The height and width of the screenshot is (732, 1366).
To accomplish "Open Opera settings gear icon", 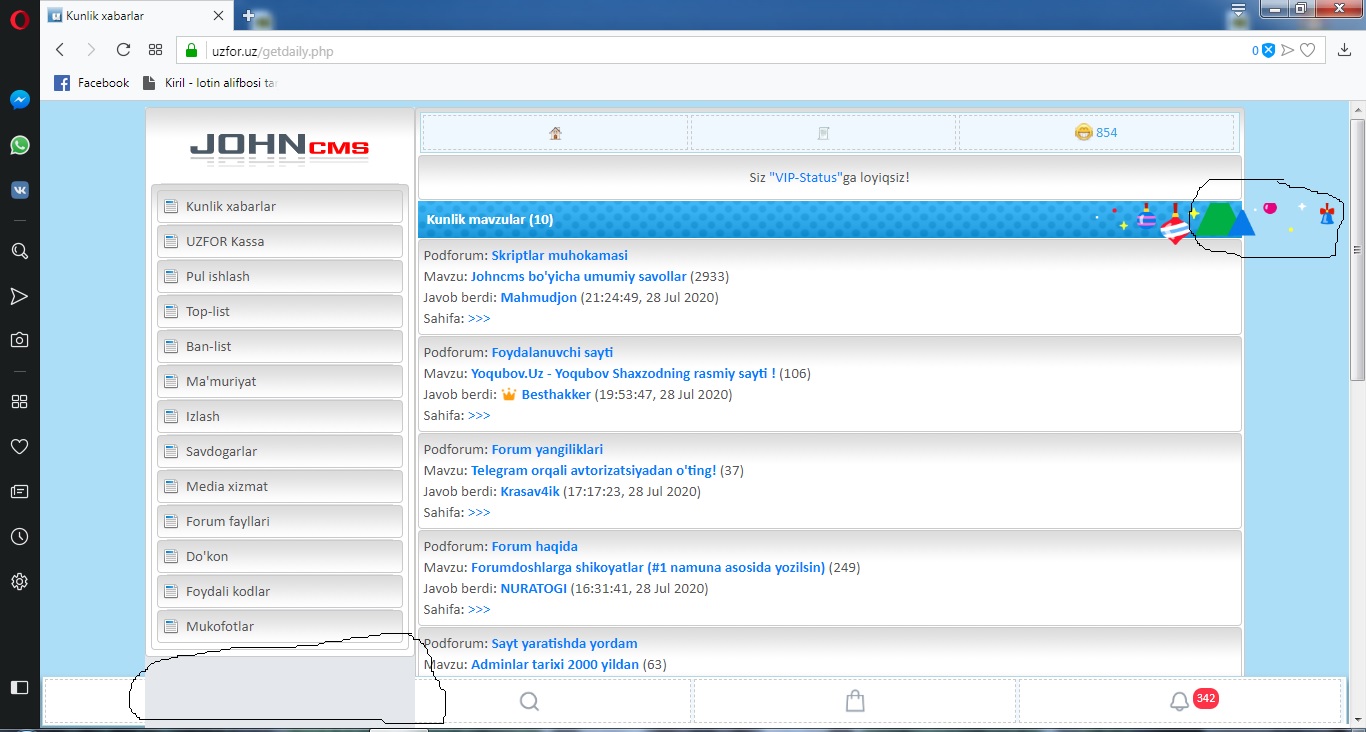I will click(19, 581).
